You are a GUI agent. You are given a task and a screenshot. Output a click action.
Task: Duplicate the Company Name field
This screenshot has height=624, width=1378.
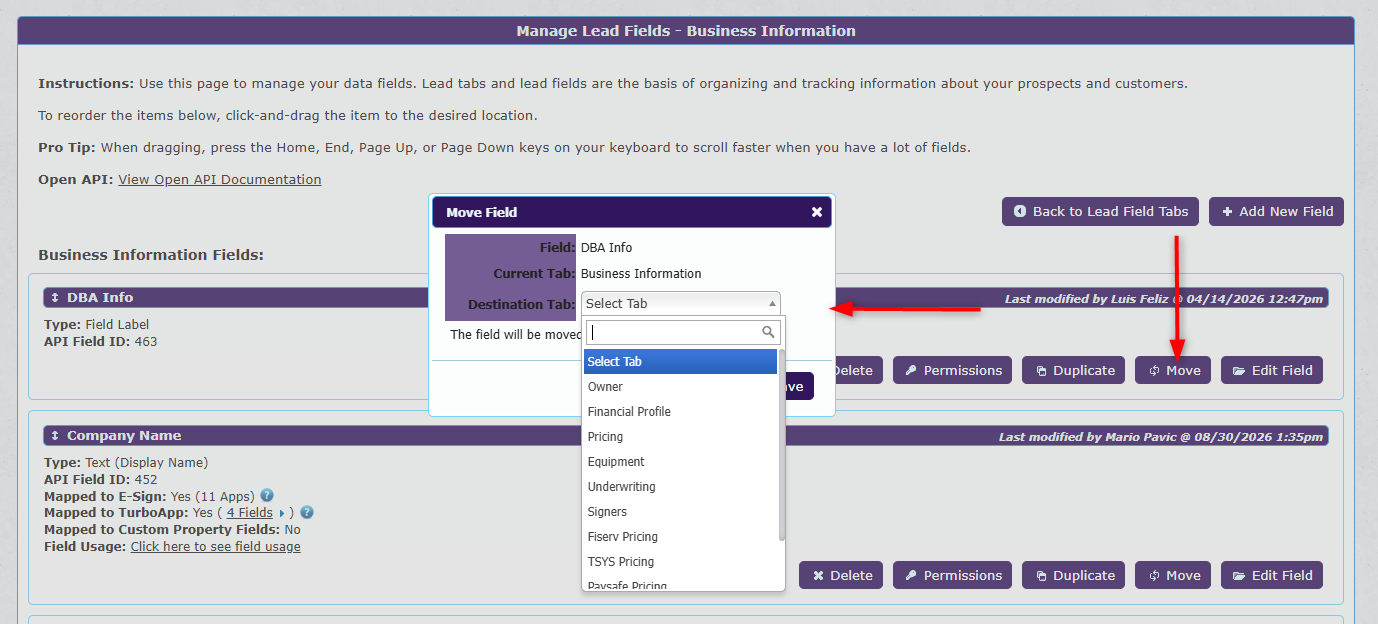tap(1073, 575)
